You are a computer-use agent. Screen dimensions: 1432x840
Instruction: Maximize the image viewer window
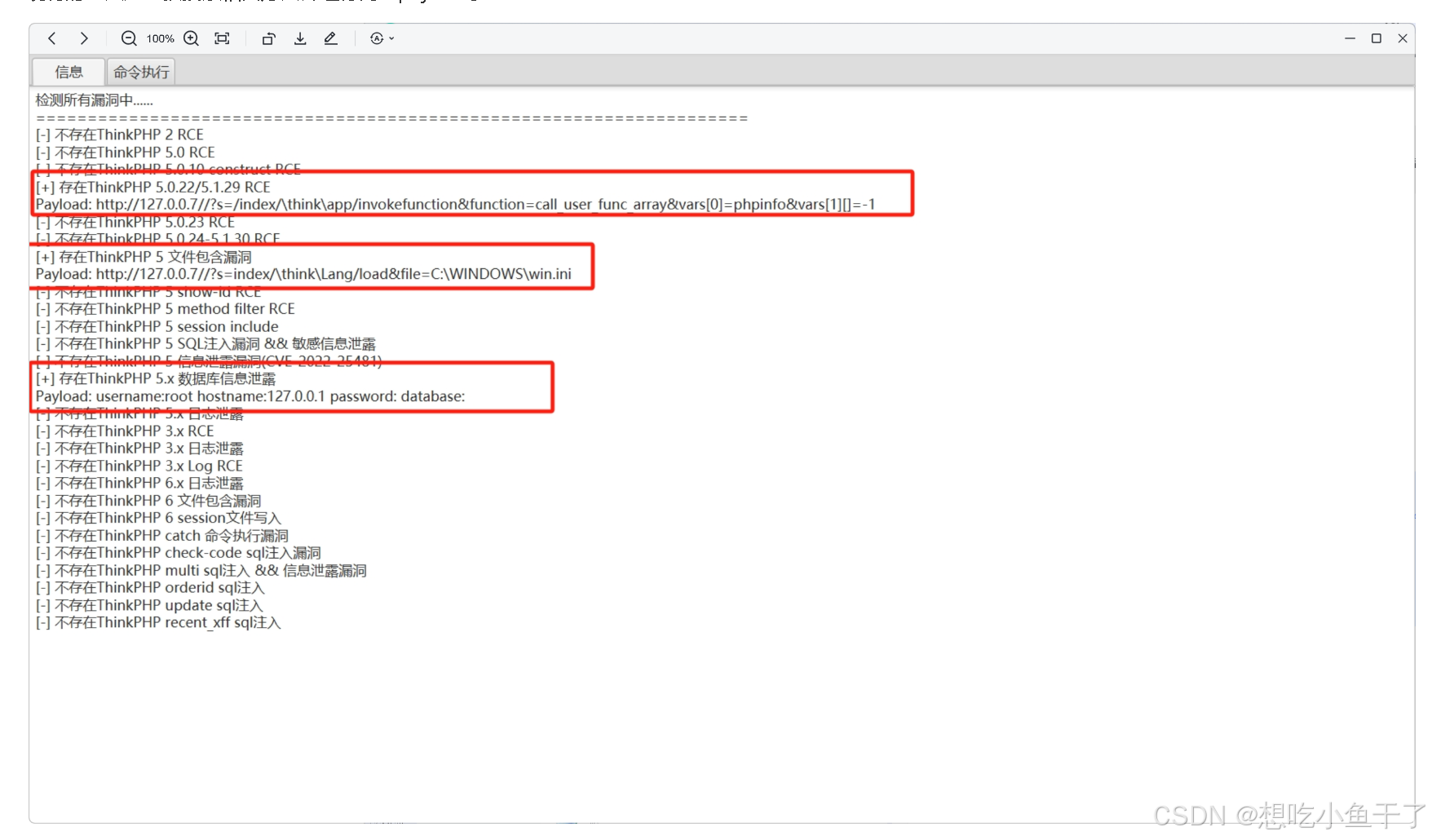point(1377,38)
